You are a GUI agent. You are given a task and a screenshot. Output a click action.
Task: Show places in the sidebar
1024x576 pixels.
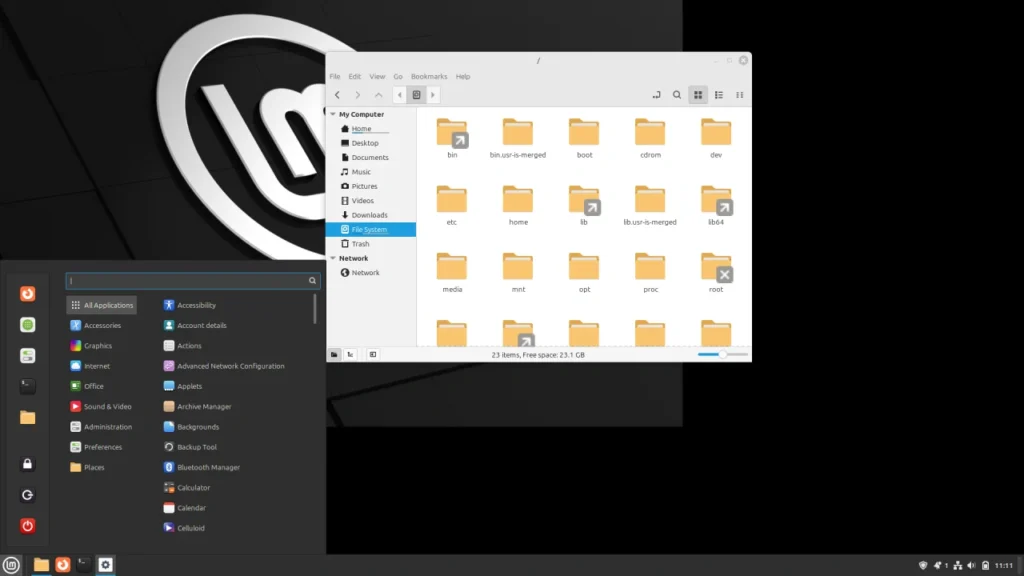pos(334,355)
